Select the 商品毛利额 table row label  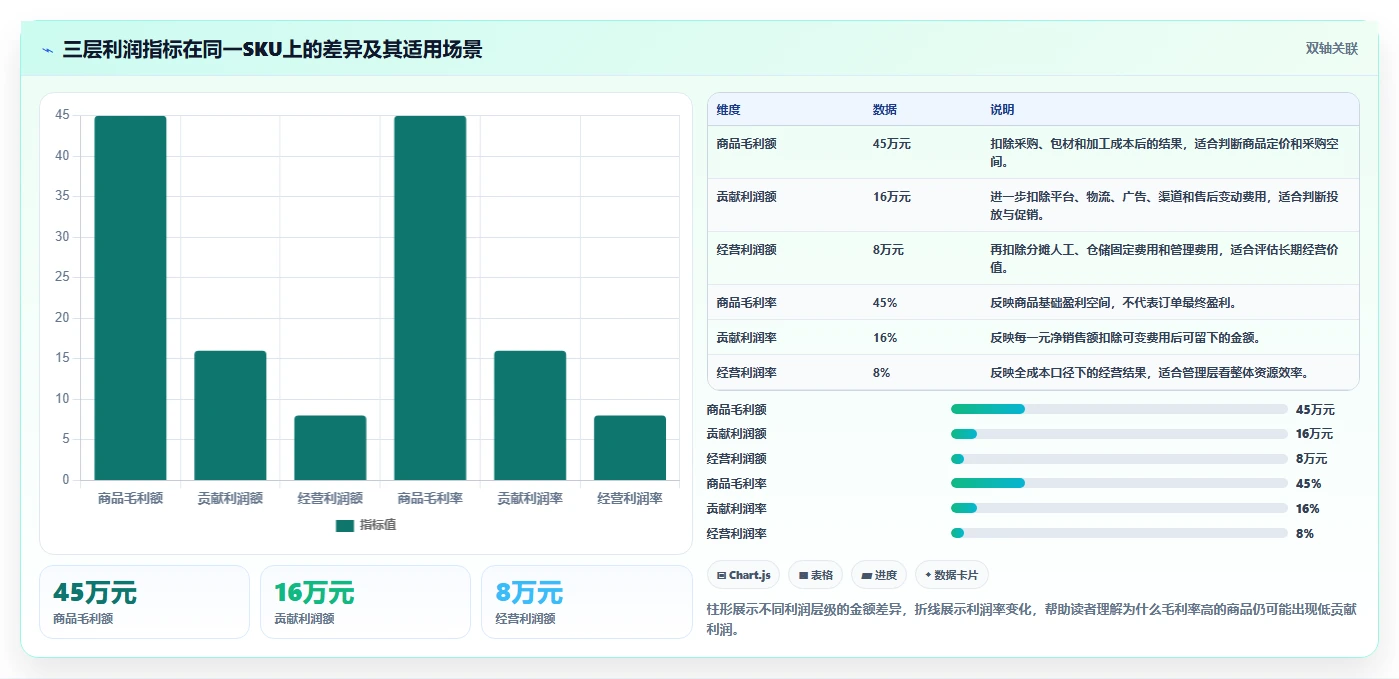tap(746, 144)
